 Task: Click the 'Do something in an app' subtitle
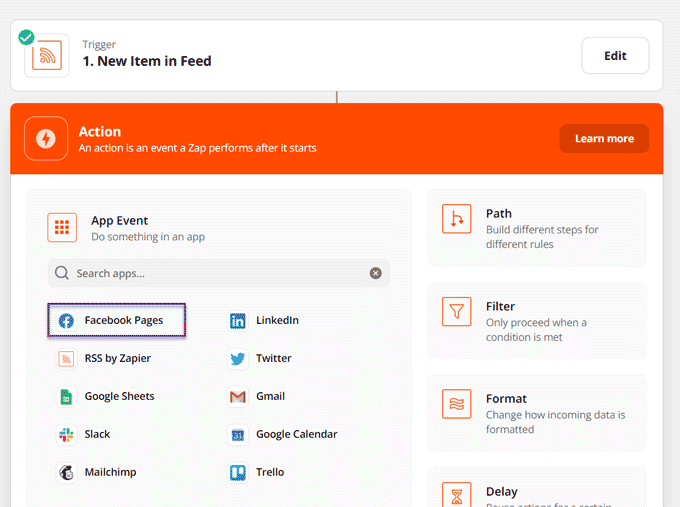[x=148, y=237]
